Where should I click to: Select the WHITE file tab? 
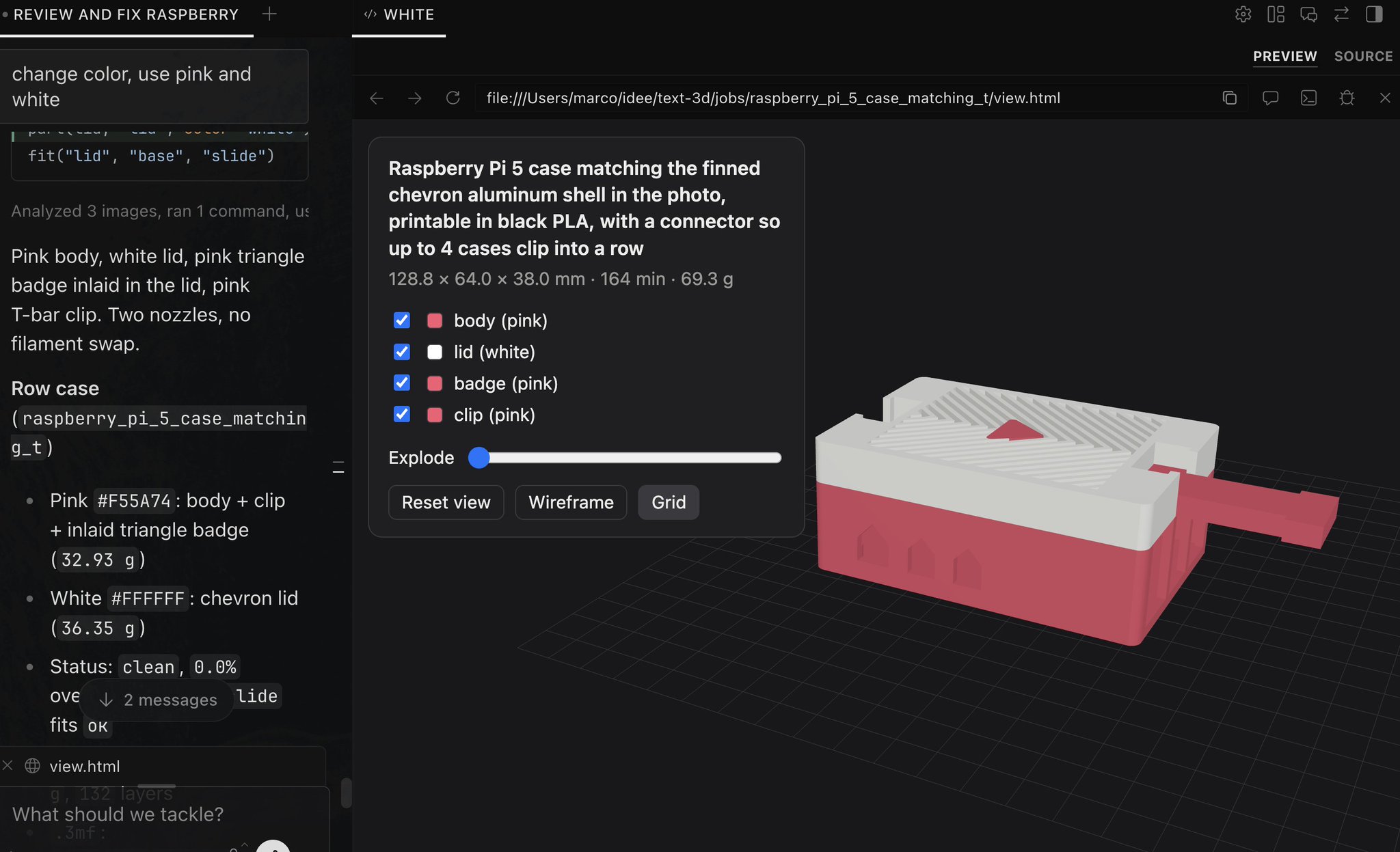coord(399,15)
